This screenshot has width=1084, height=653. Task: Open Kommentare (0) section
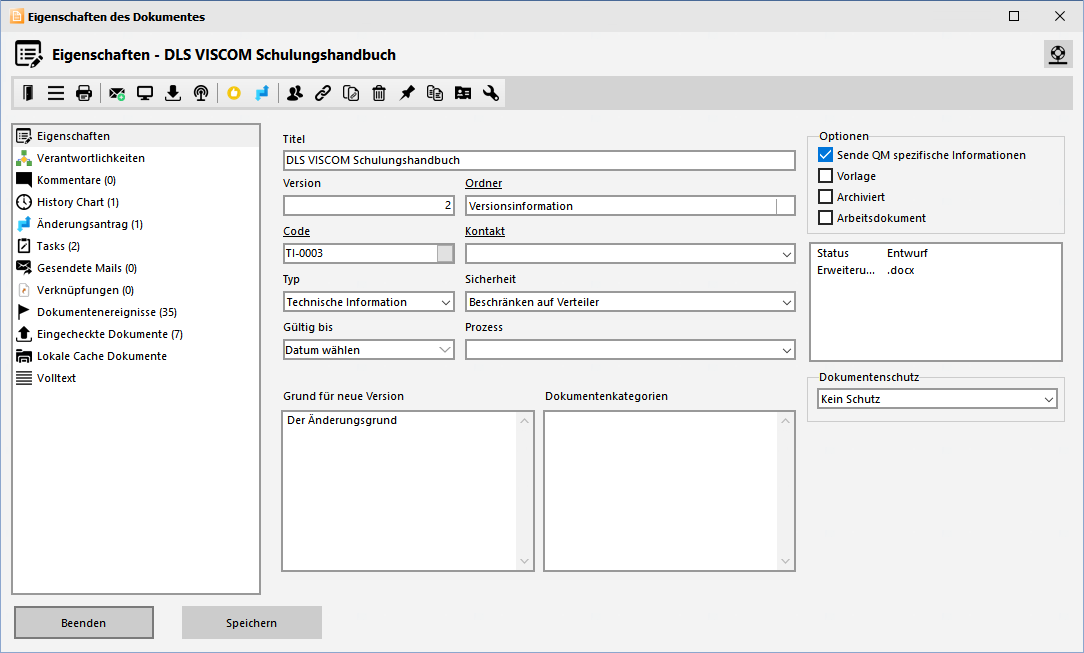(x=136, y=180)
